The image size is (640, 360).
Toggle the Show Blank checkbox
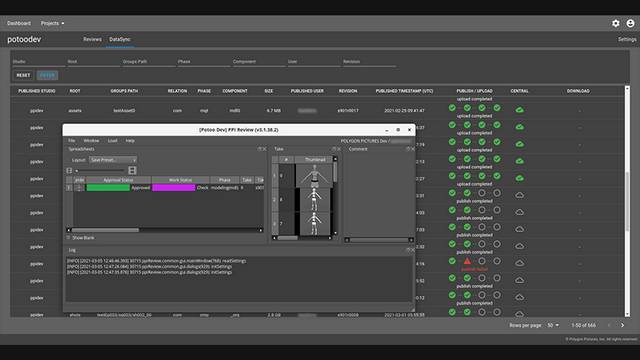click(69, 238)
